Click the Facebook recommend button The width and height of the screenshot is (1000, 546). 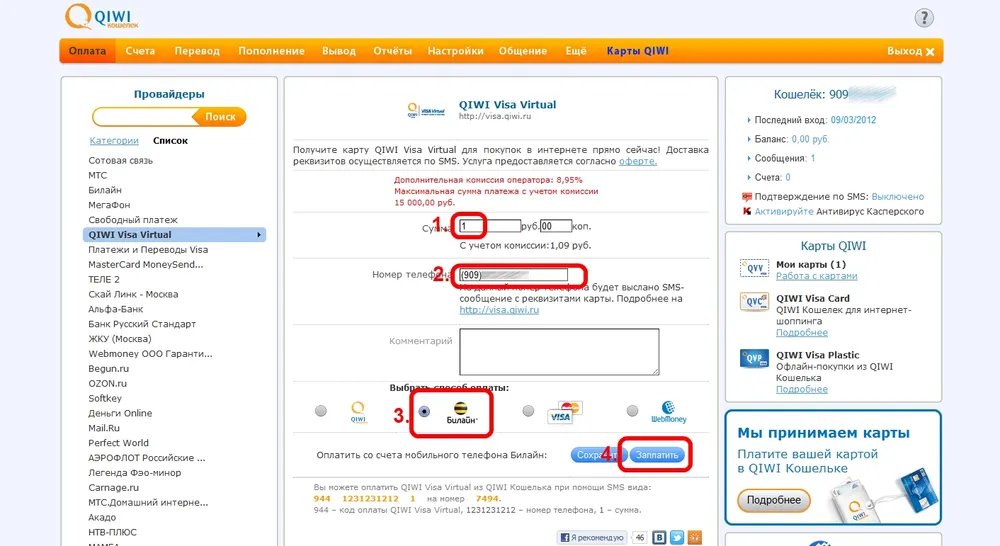tap(592, 538)
